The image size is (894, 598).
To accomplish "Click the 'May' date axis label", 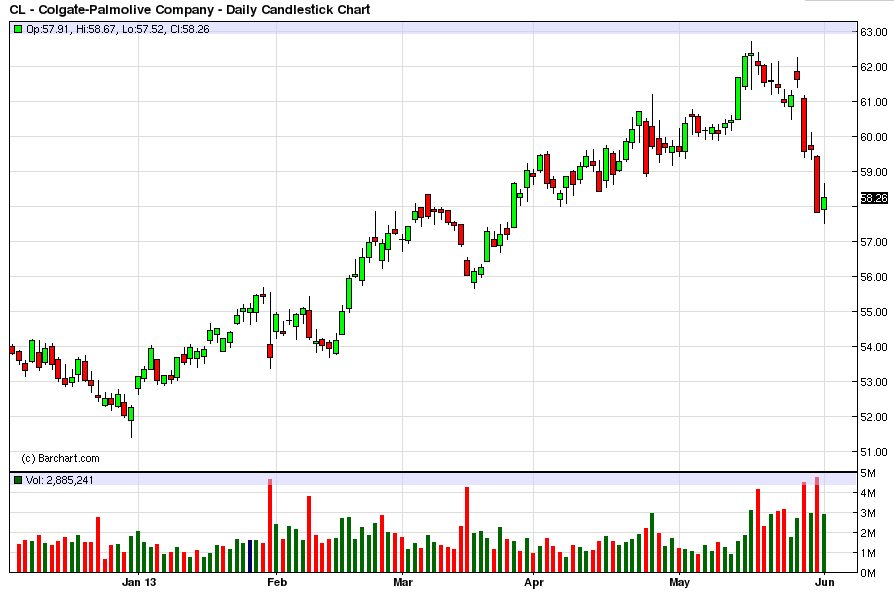I will (679, 583).
